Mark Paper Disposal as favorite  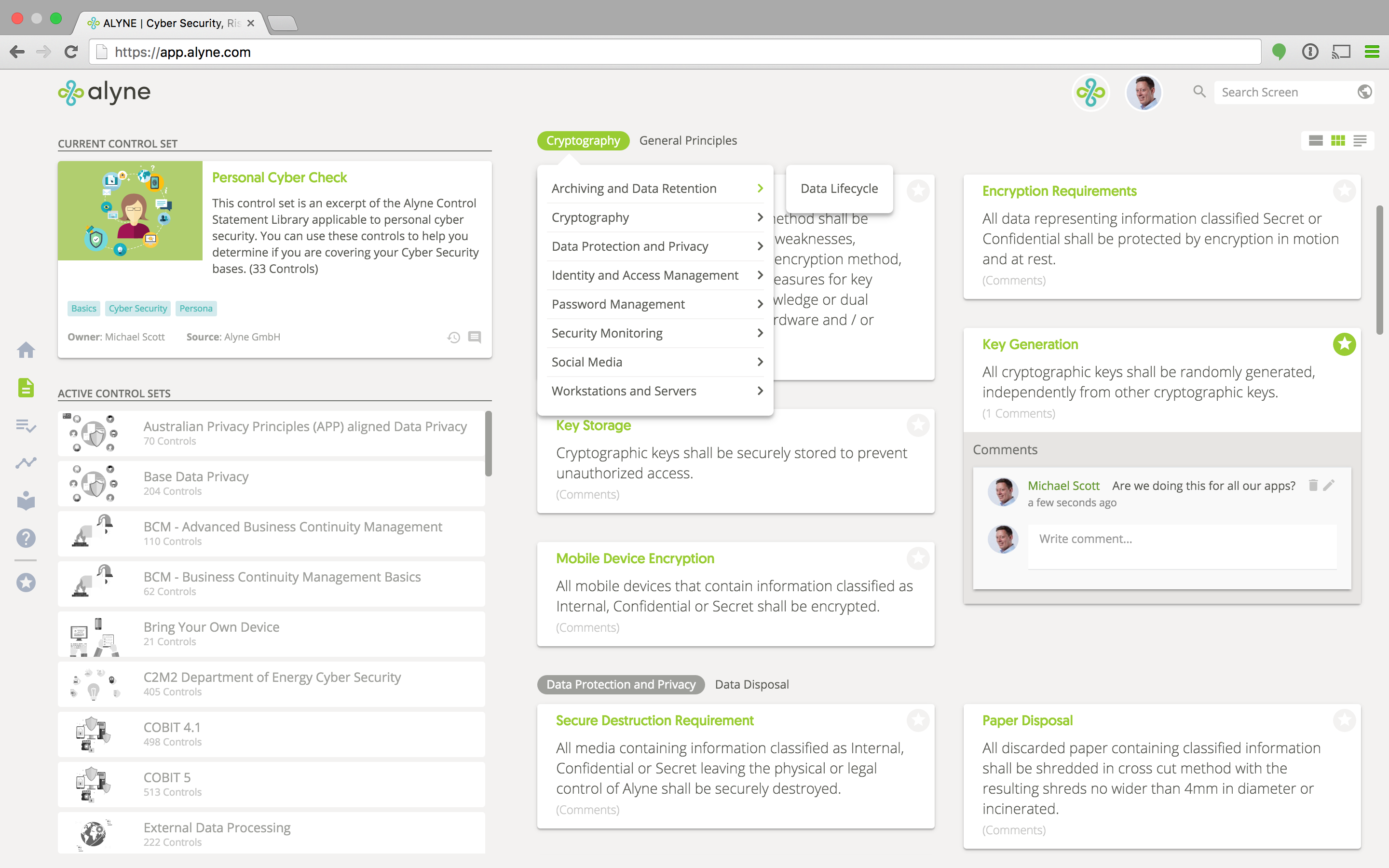(x=1344, y=720)
